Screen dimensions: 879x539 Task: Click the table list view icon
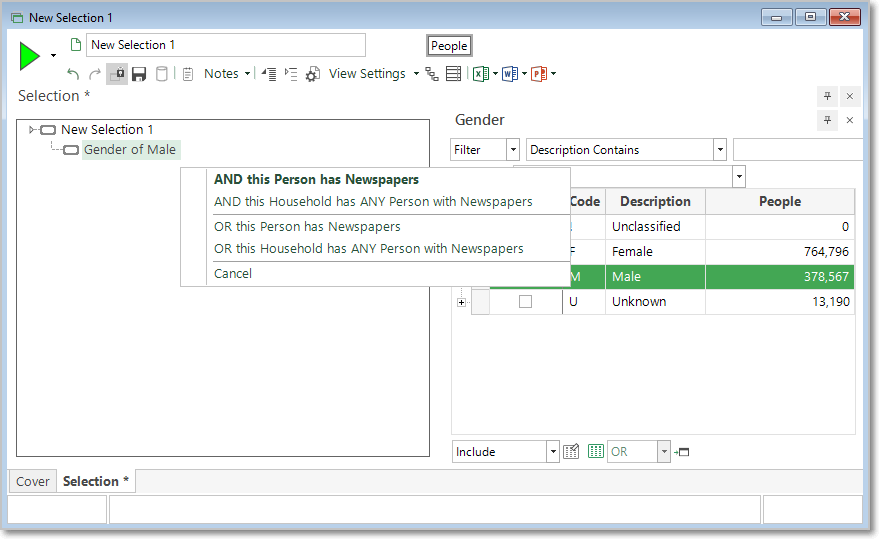(x=454, y=74)
